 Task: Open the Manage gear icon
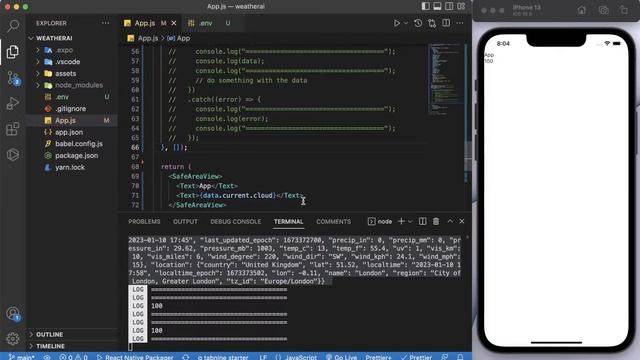pyautogui.click(x=13, y=338)
